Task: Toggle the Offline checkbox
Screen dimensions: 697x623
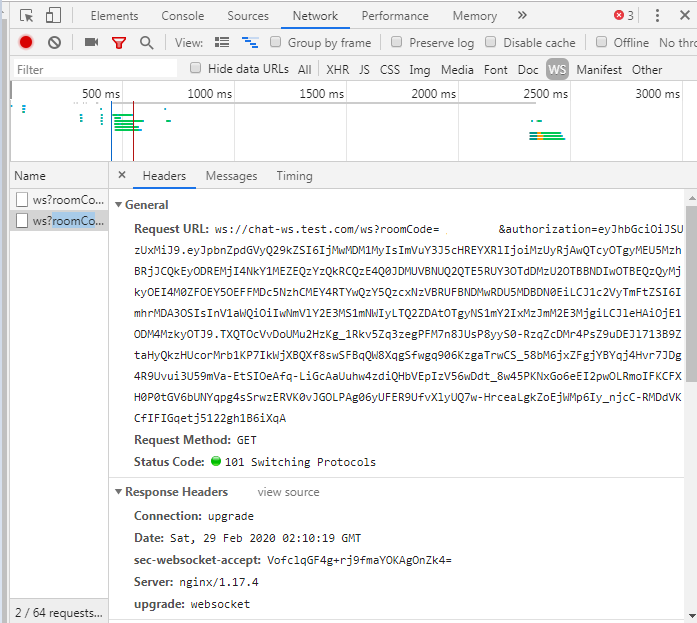Action: (601, 42)
